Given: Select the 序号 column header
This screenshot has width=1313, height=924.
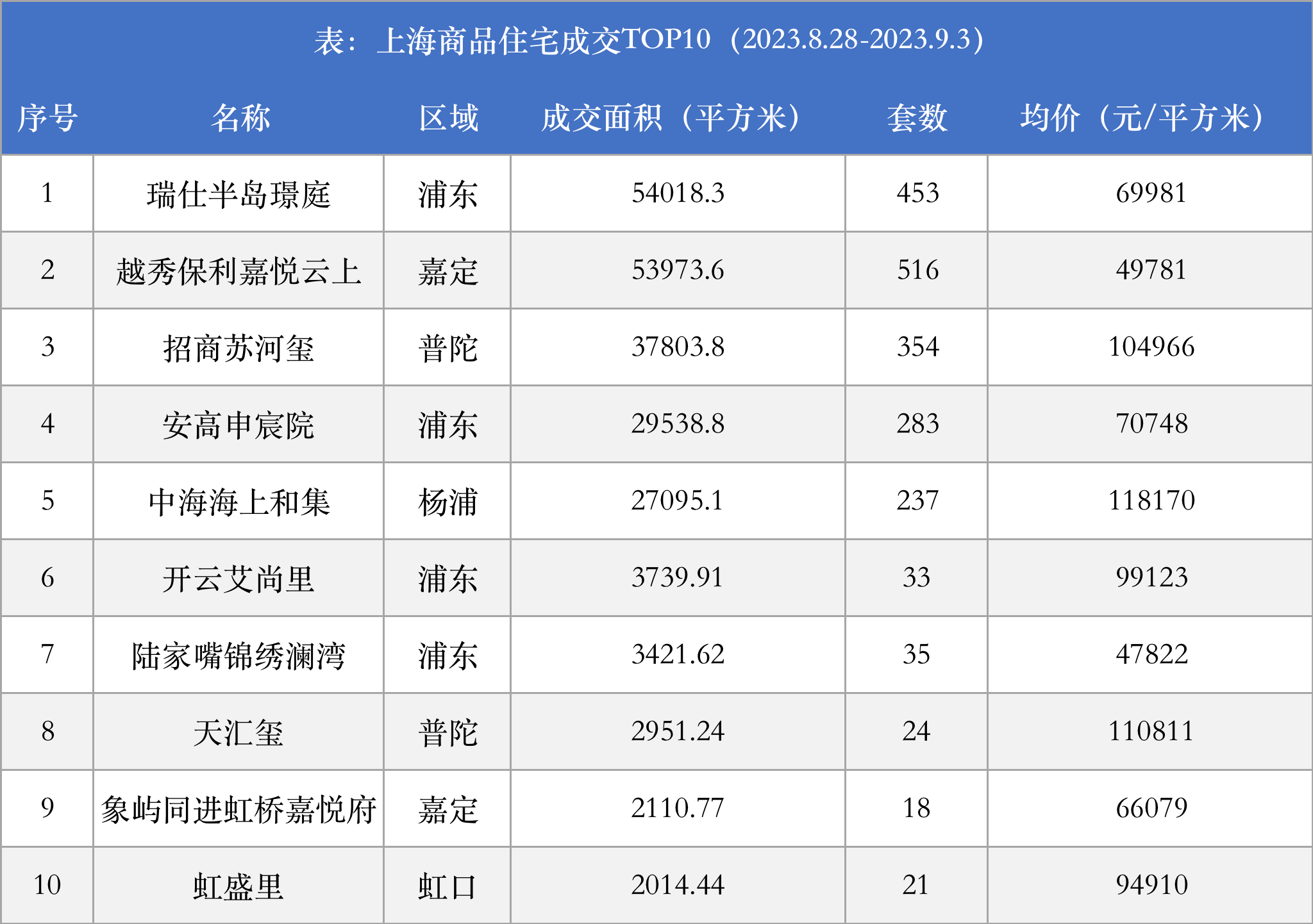Looking at the screenshot, I should point(47,118).
